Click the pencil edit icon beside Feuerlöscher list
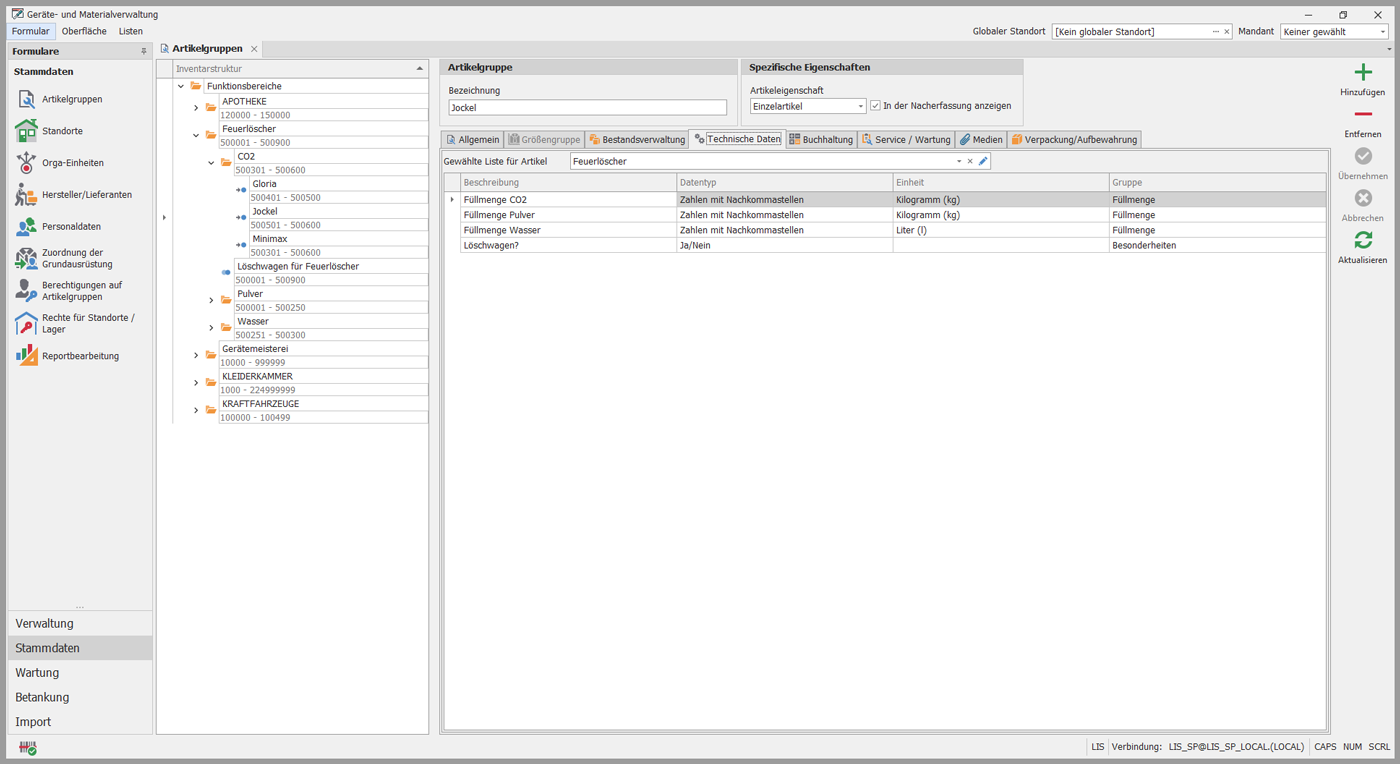This screenshot has height=764, width=1400. point(983,161)
